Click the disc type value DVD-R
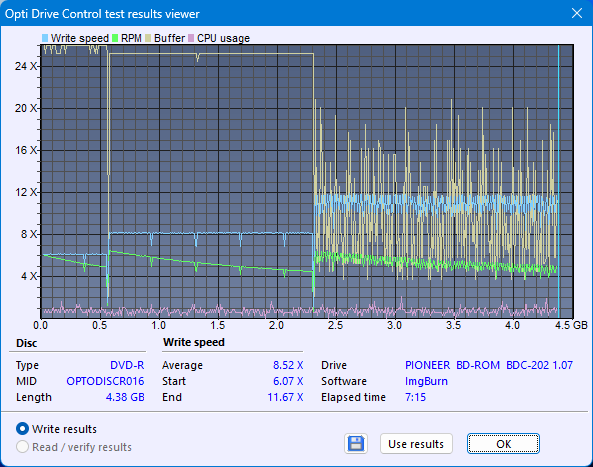The width and height of the screenshot is (593, 467). pyautogui.click(x=127, y=365)
